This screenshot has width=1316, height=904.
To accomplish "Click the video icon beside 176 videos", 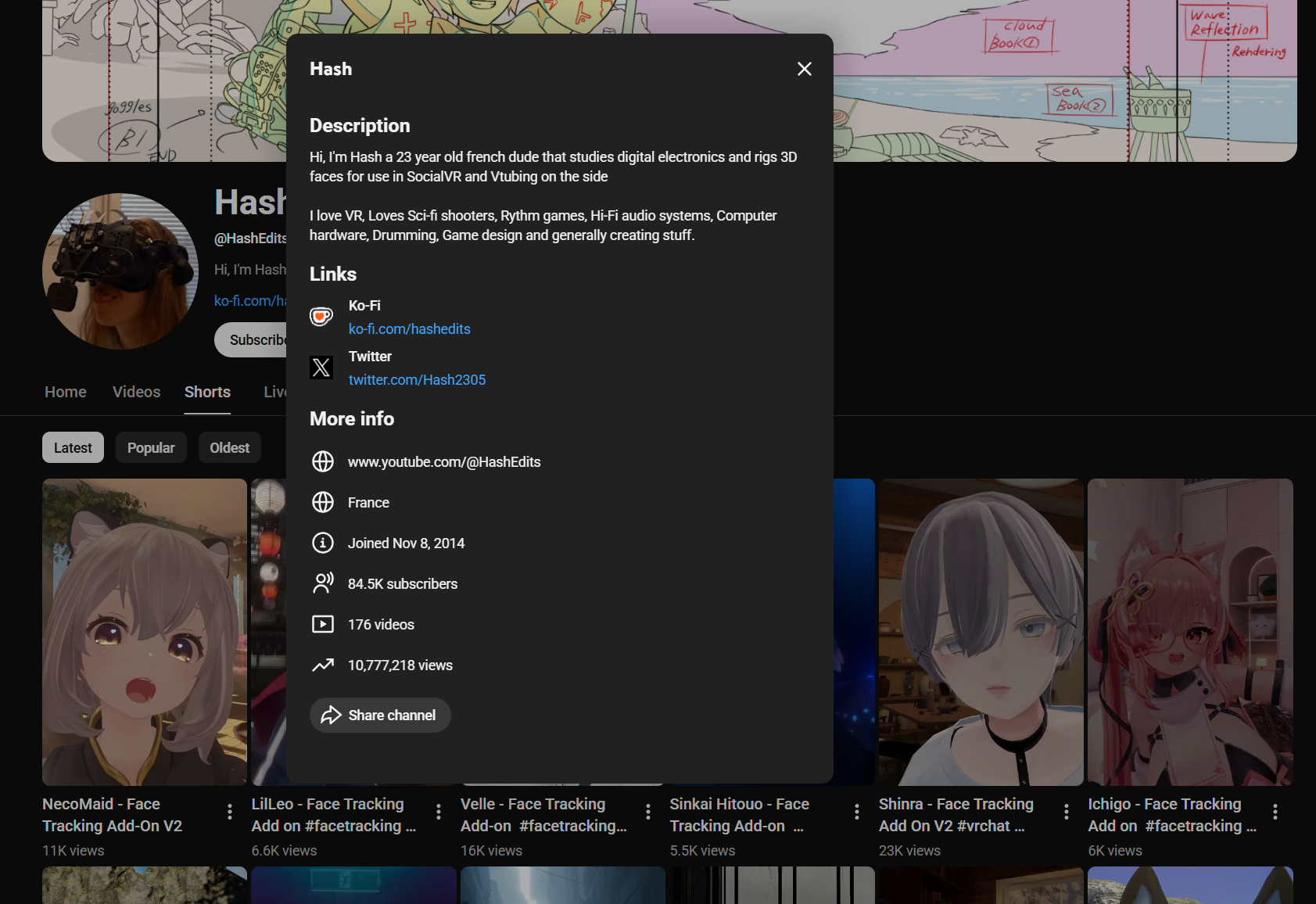I will (323, 624).
